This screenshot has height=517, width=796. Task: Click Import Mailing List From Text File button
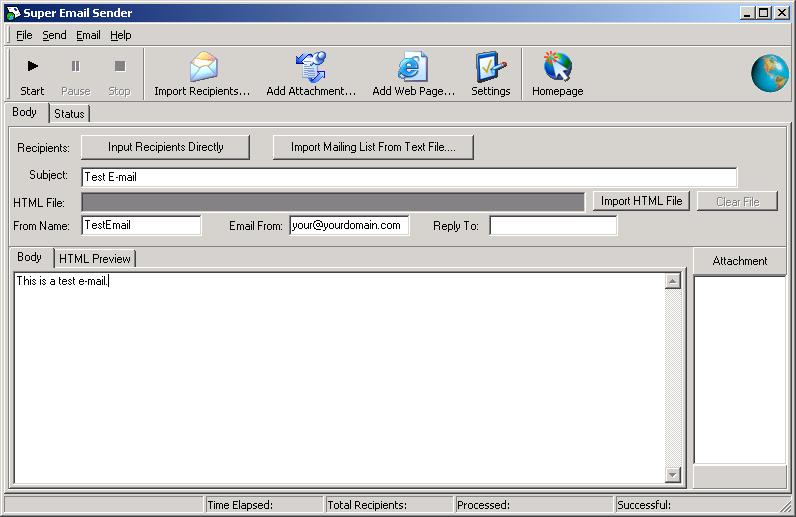[x=373, y=147]
